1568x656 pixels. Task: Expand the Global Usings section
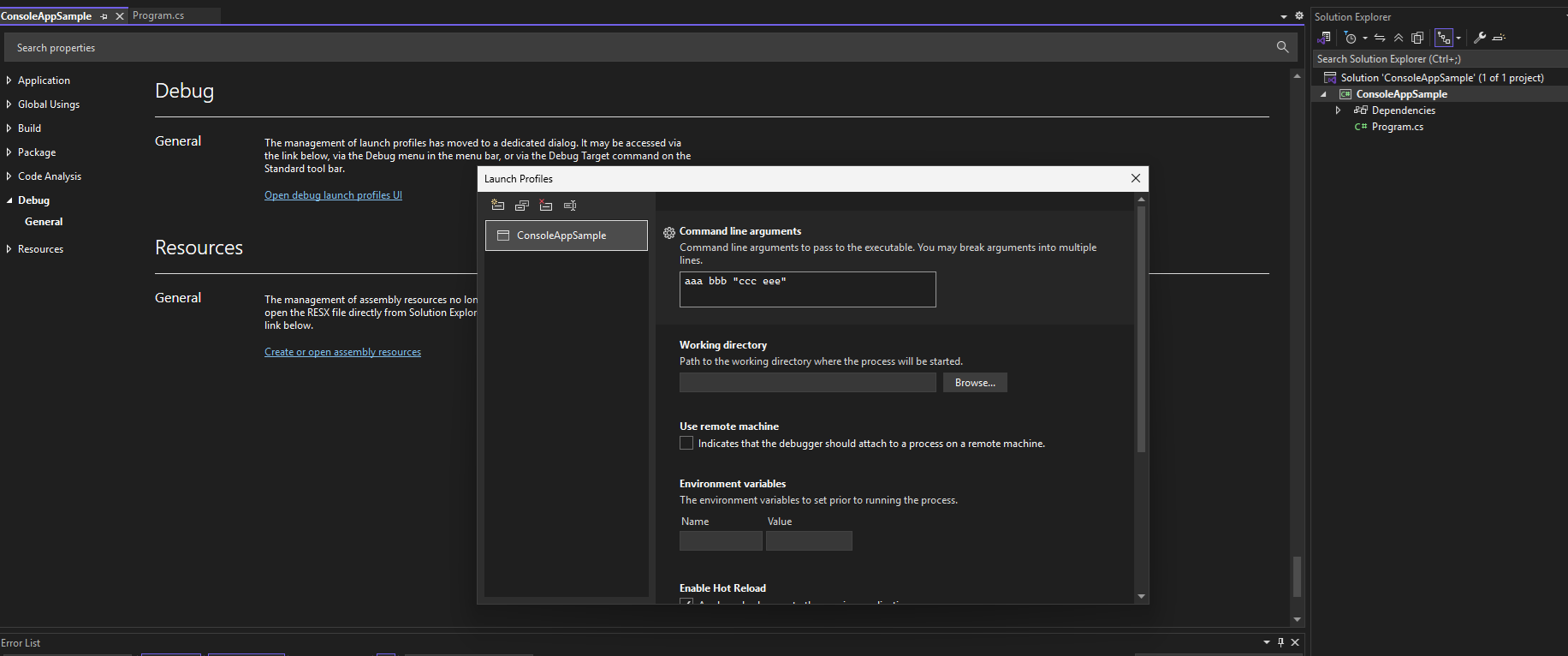pyautogui.click(x=9, y=104)
